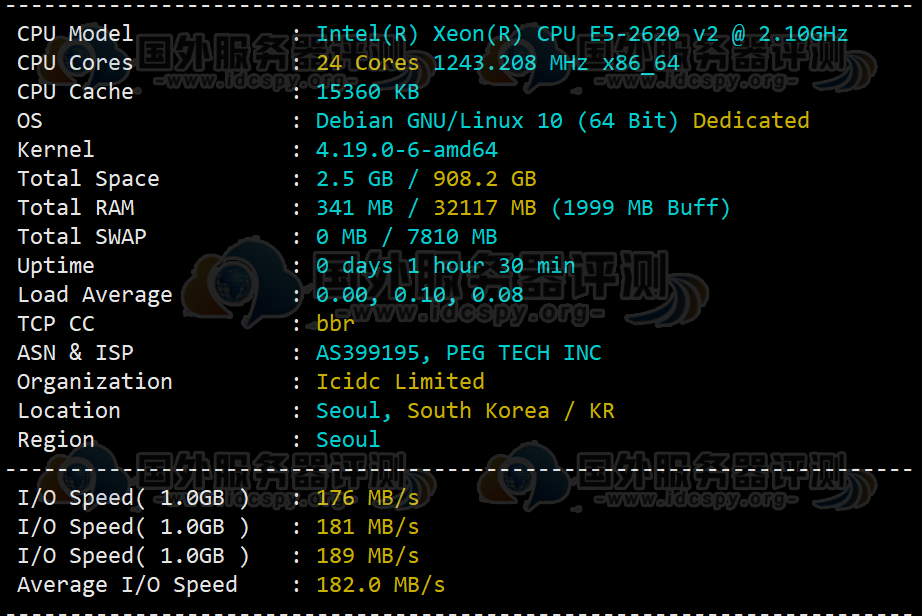The width and height of the screenshot is (922, 616).
Task: Click the Load Average values 0.00, 0.10, 0.08
Action: tap(419, 295)
